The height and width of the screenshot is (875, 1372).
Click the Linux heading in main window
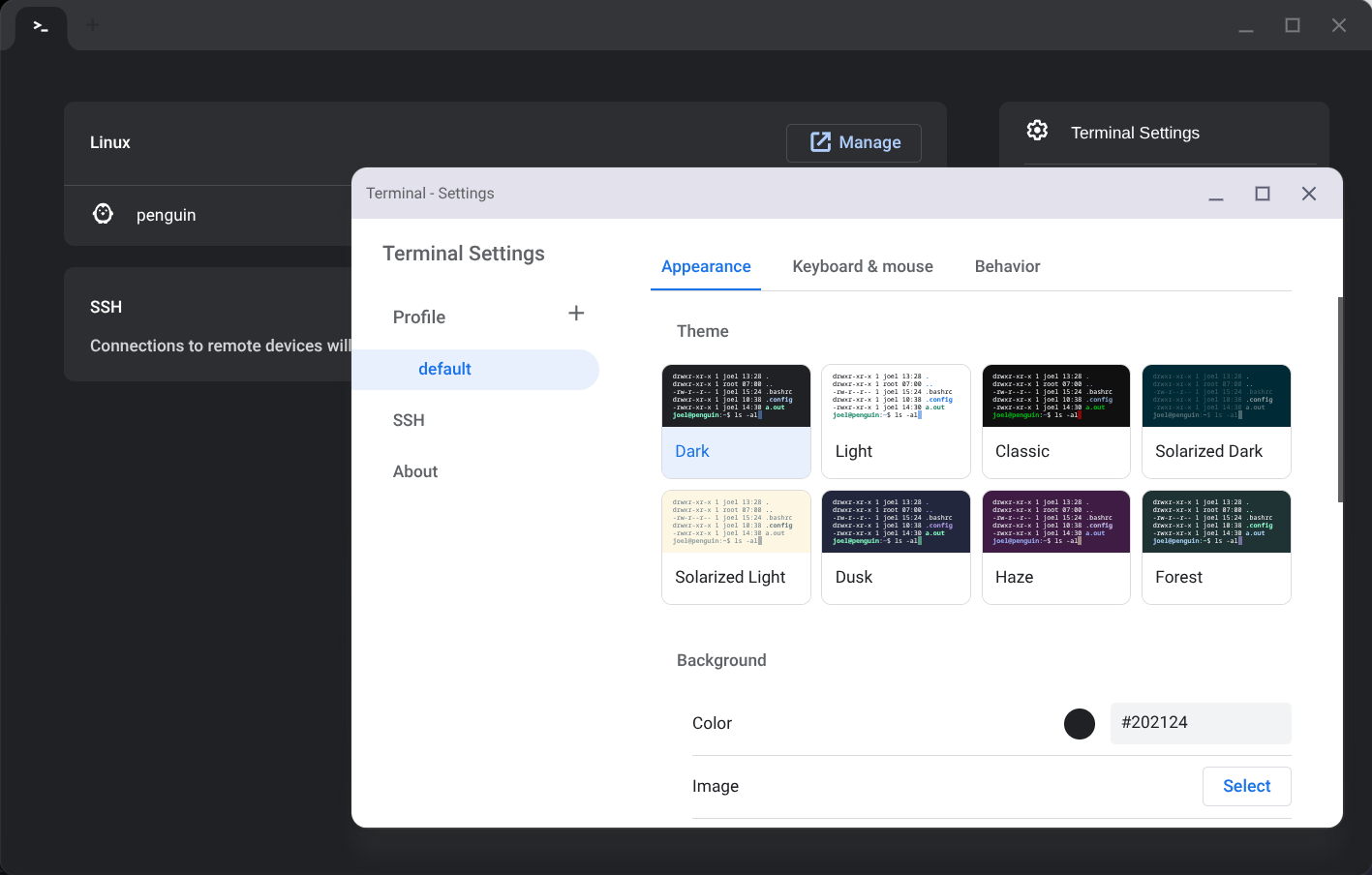point(110,142)
